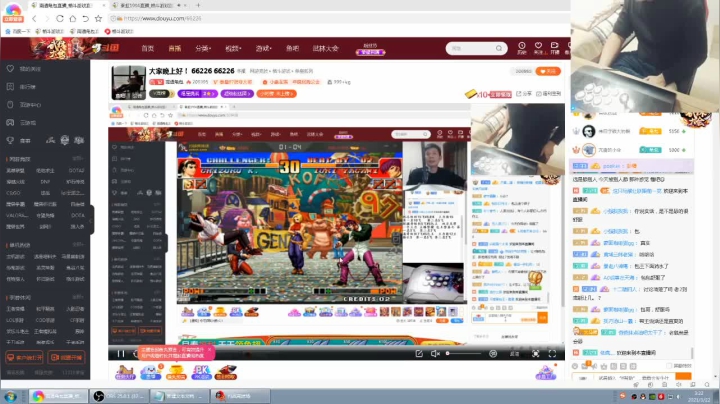Switch to the OBS window in the taskbar

(x=119, y=396)
